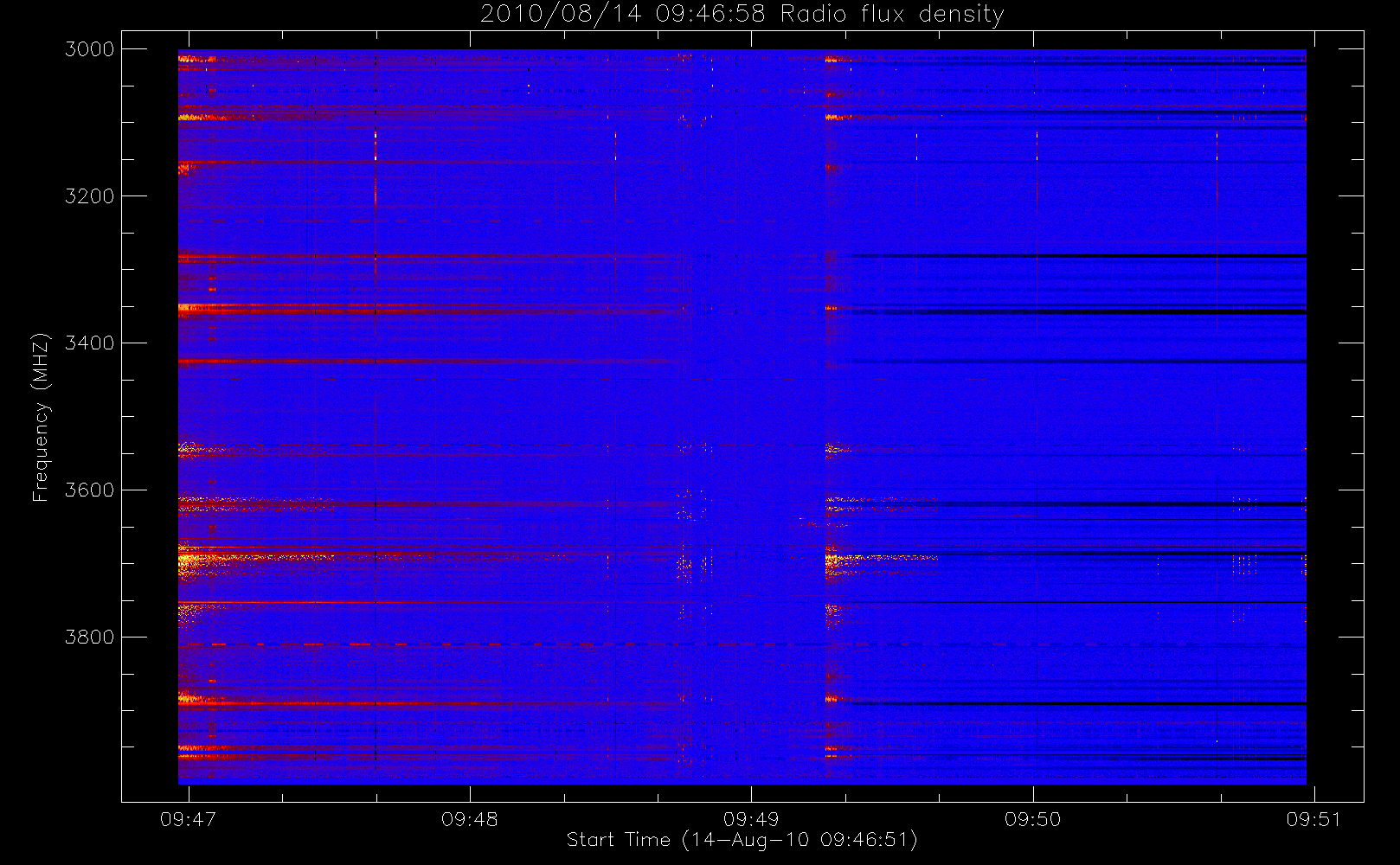Select the 3400 frequency tick label
Screen dimensions: 1400x865
click(x=90, y=343)
